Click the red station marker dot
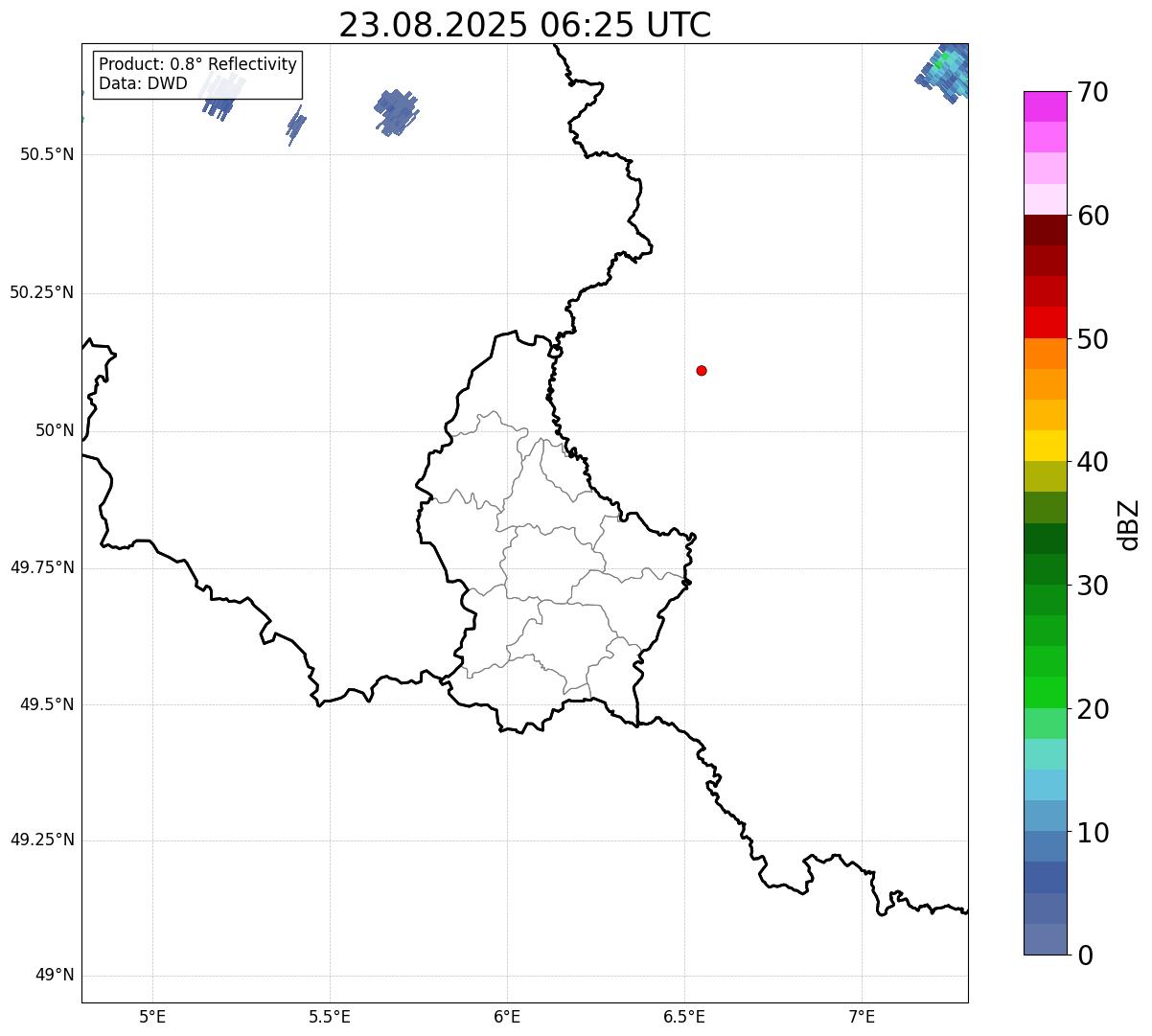Image resolution: width=1152 pixels, height=1036 pixels. pyautogui.click(x=702, y=370)
